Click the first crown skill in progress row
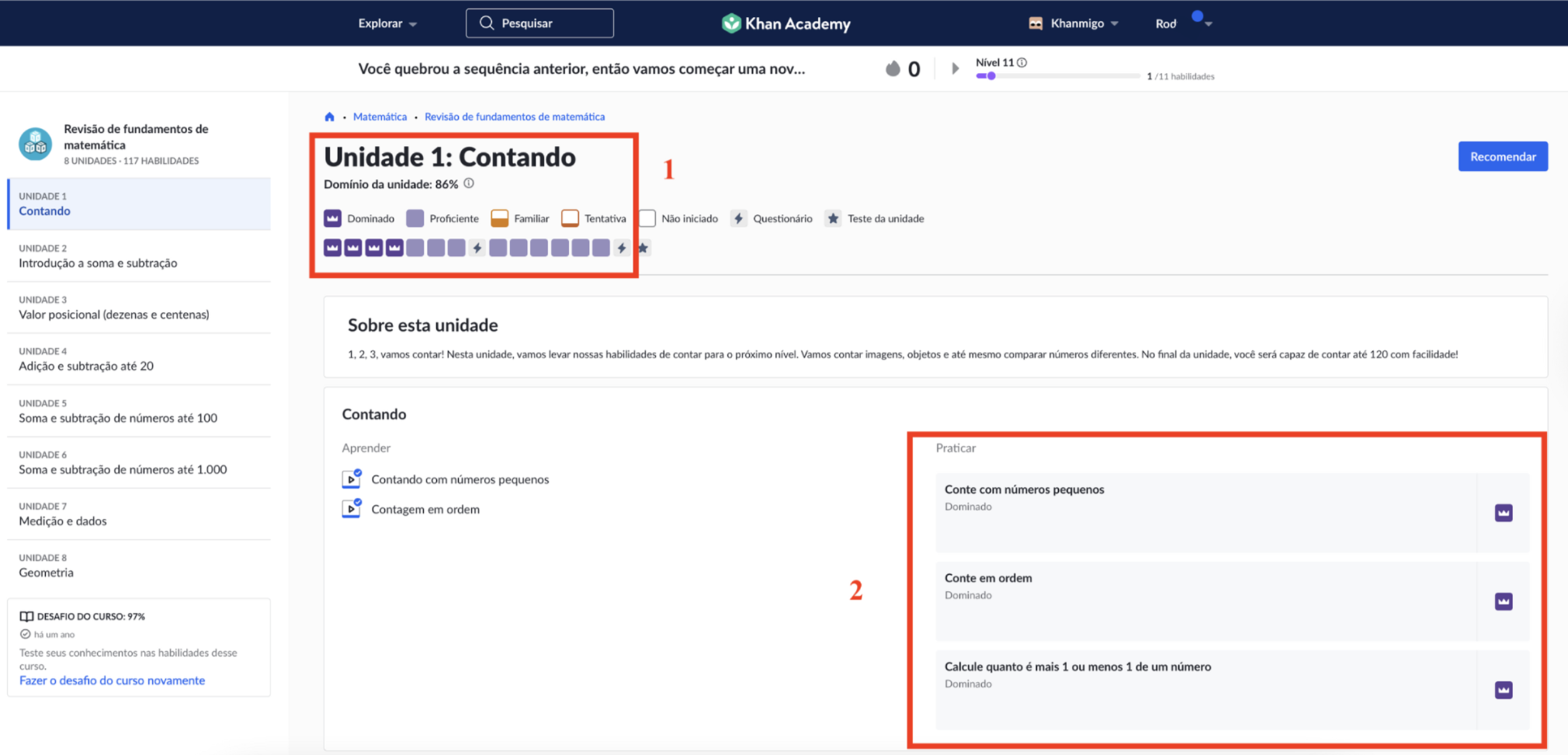The width and height of the screenshot is (1568, 755). tap(332, 248)
